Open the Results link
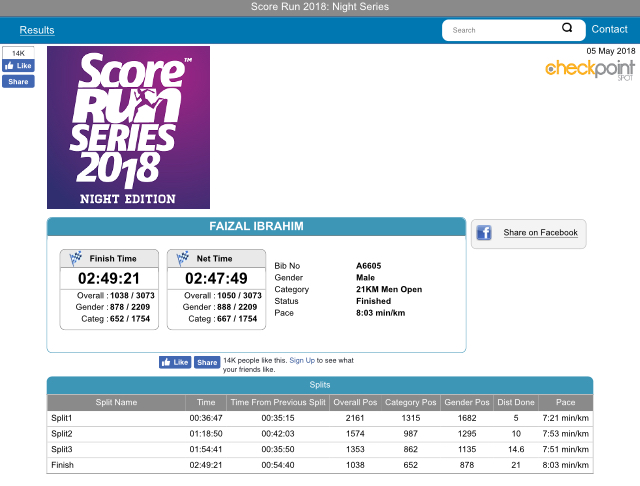 point(37,30)
